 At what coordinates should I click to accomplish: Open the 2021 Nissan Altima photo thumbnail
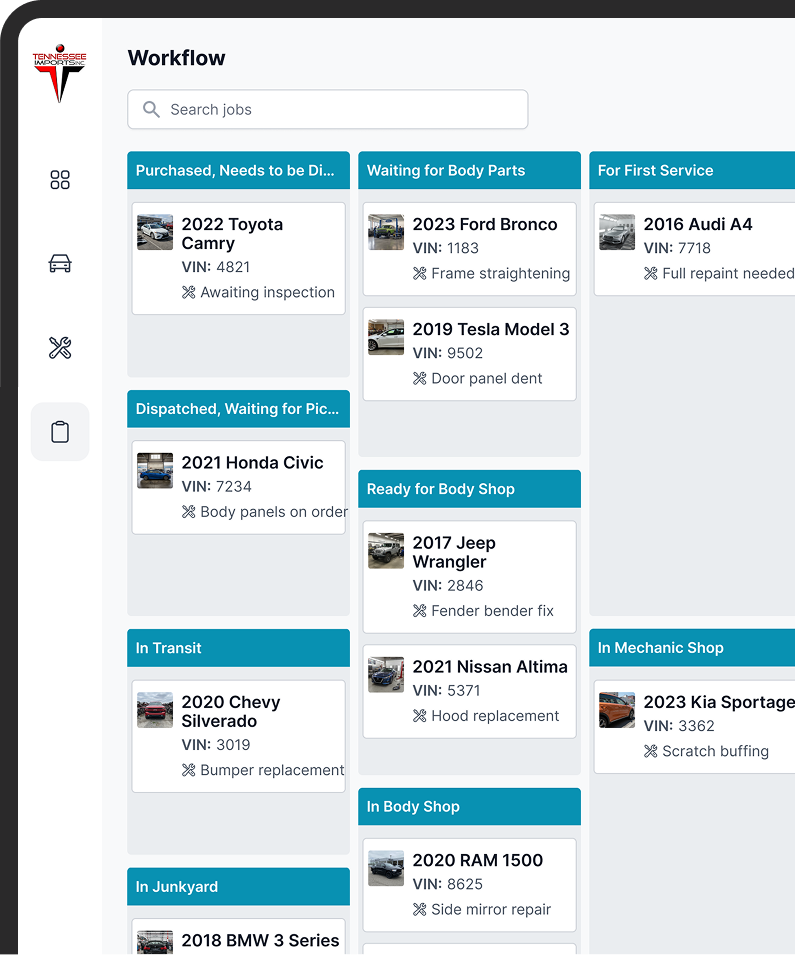pos(386,674)
